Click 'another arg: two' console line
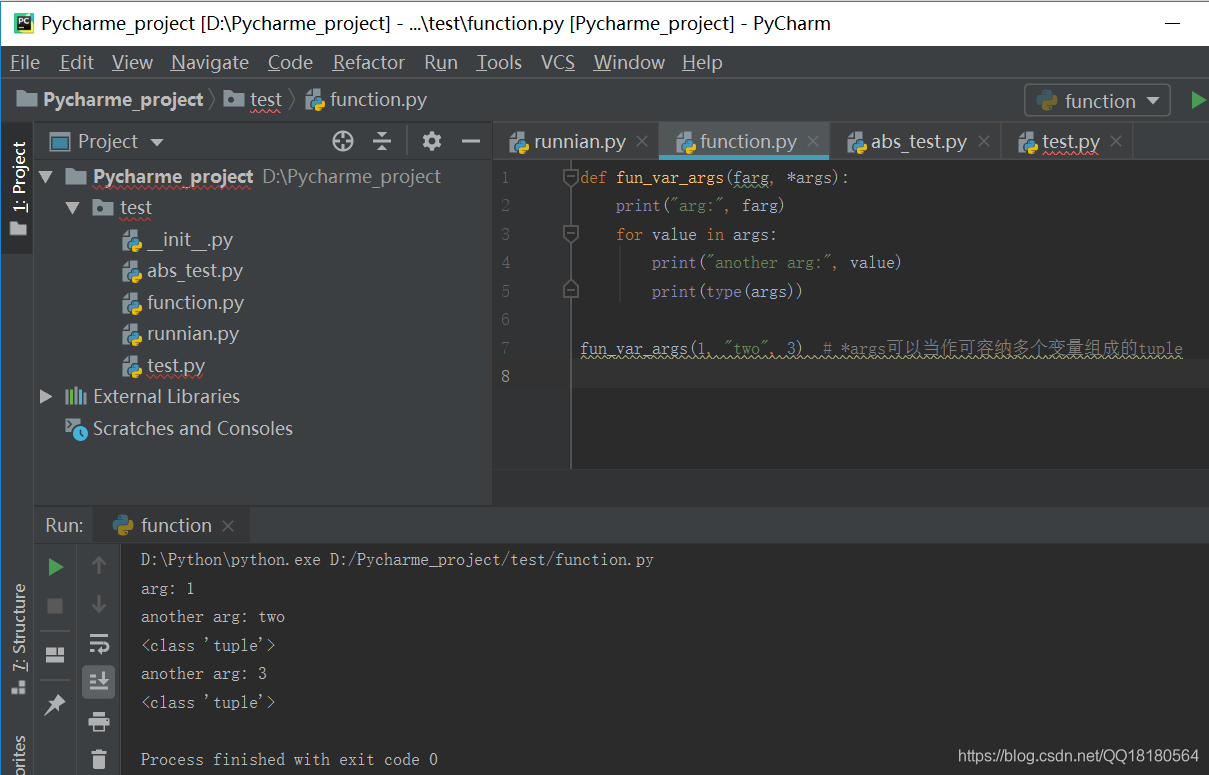 213,617
